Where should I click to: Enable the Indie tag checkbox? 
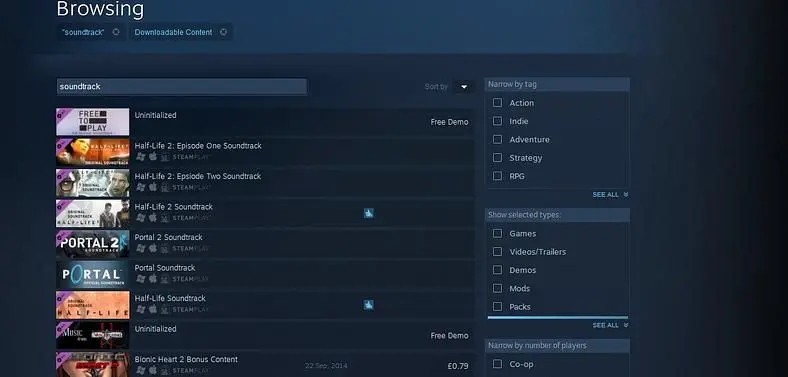pos(498,121)
